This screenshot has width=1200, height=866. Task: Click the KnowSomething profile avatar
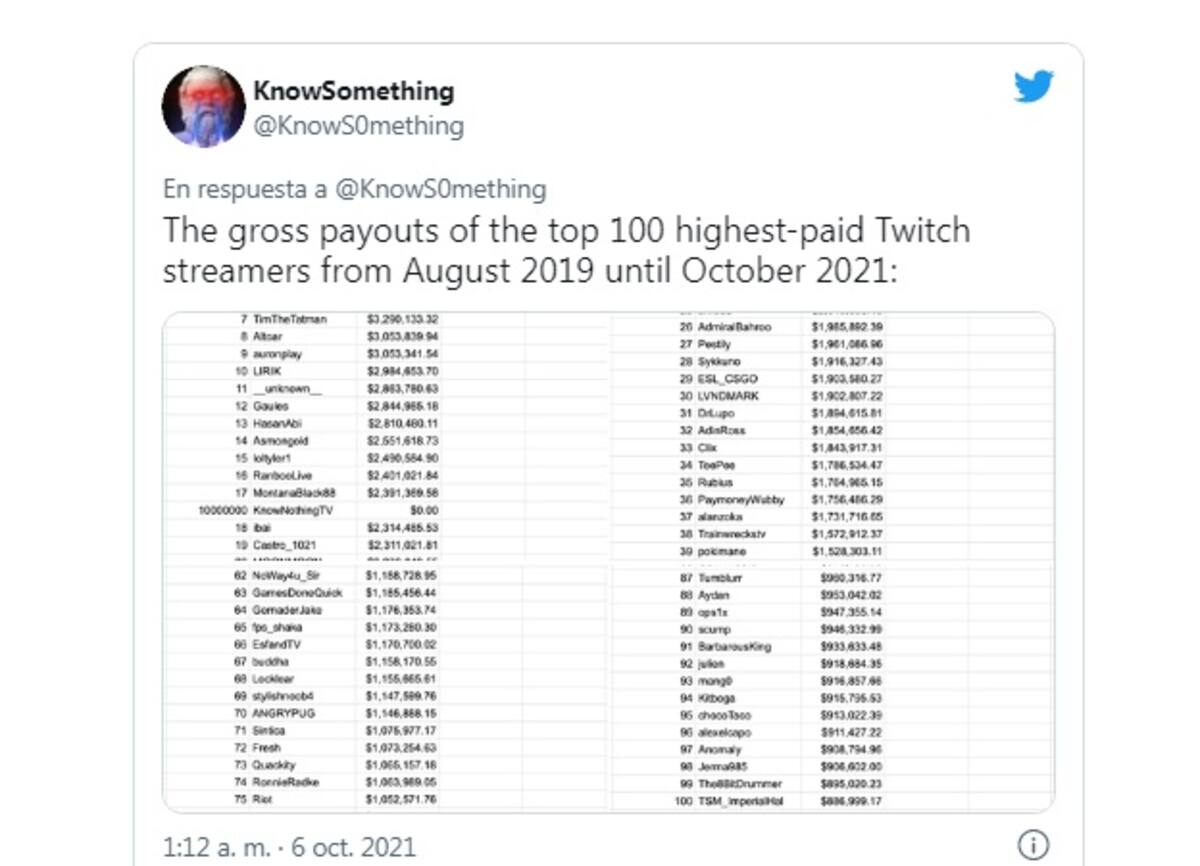[204, 107]
